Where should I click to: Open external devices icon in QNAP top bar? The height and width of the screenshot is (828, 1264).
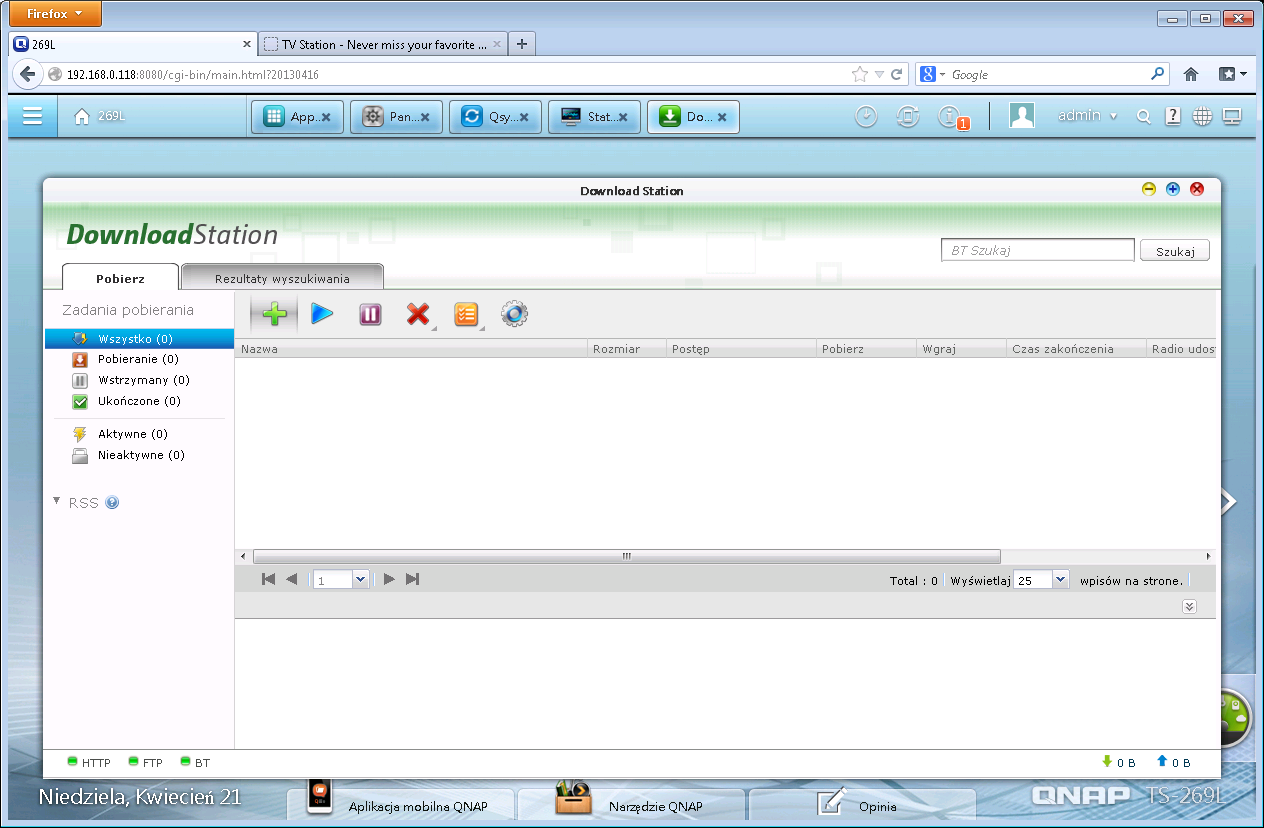(907, 116)
